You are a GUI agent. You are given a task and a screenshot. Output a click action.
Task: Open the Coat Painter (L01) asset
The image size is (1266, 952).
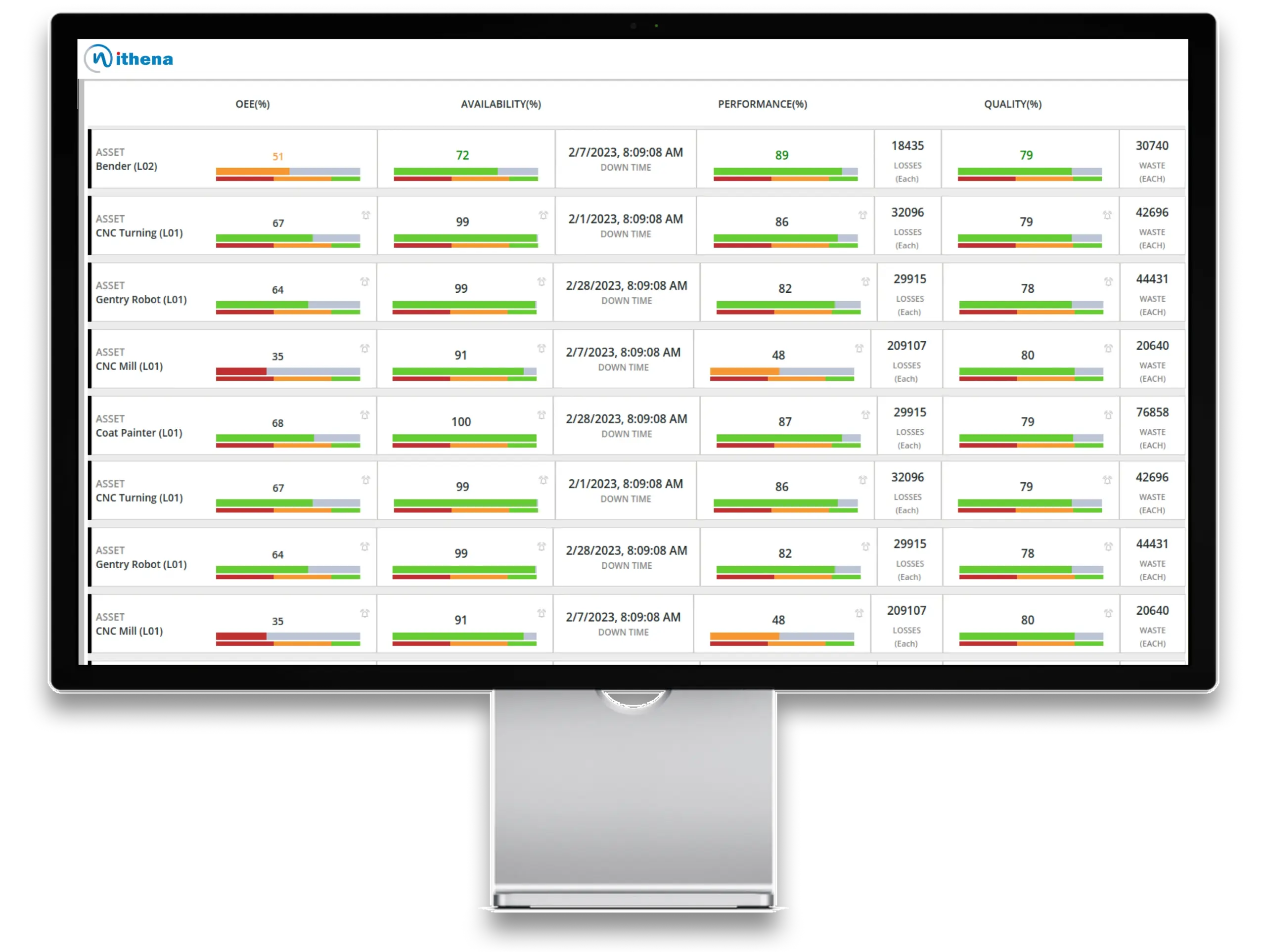(139, 433)
